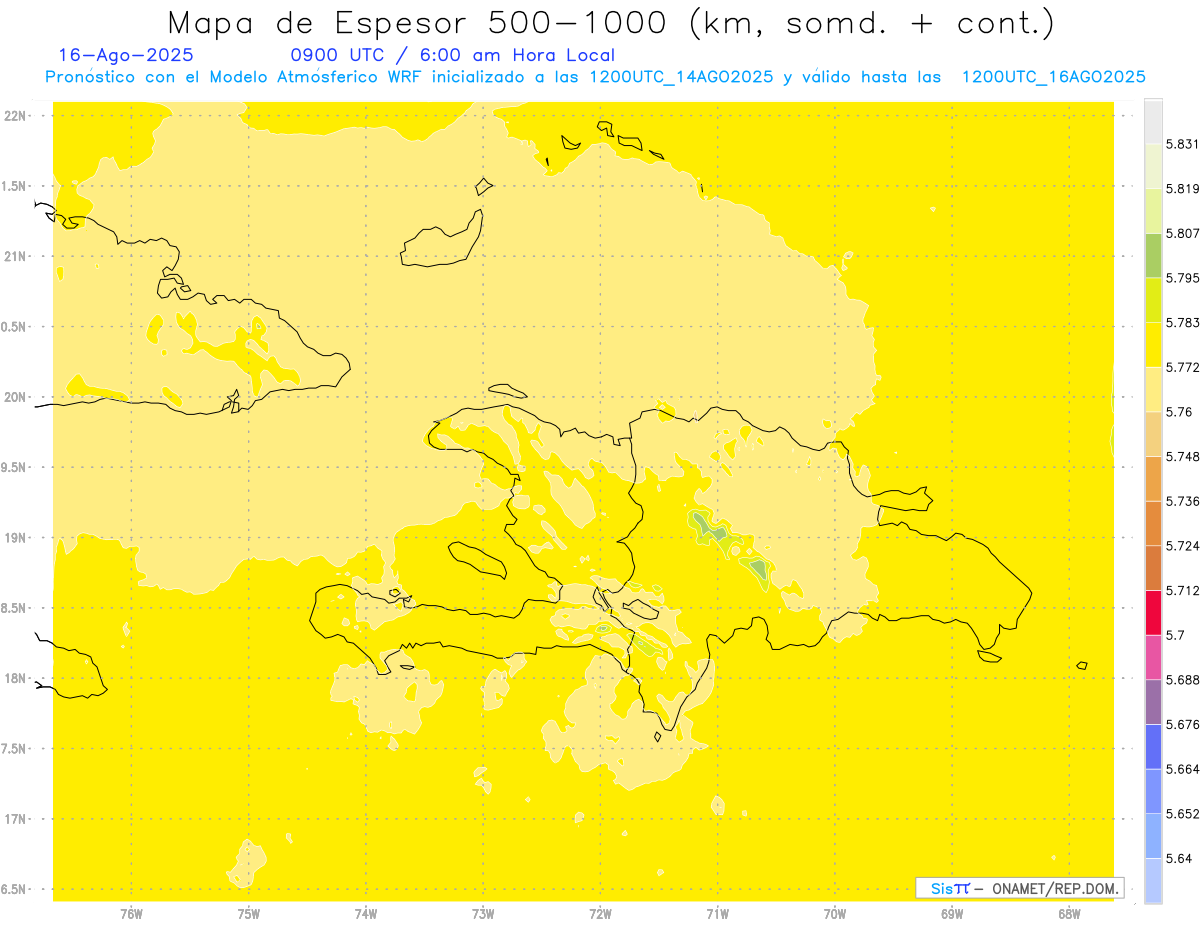Viewport: 1200px width, 927px height.
Task: Click the 72W longitude label
Action: click(600, 913)
